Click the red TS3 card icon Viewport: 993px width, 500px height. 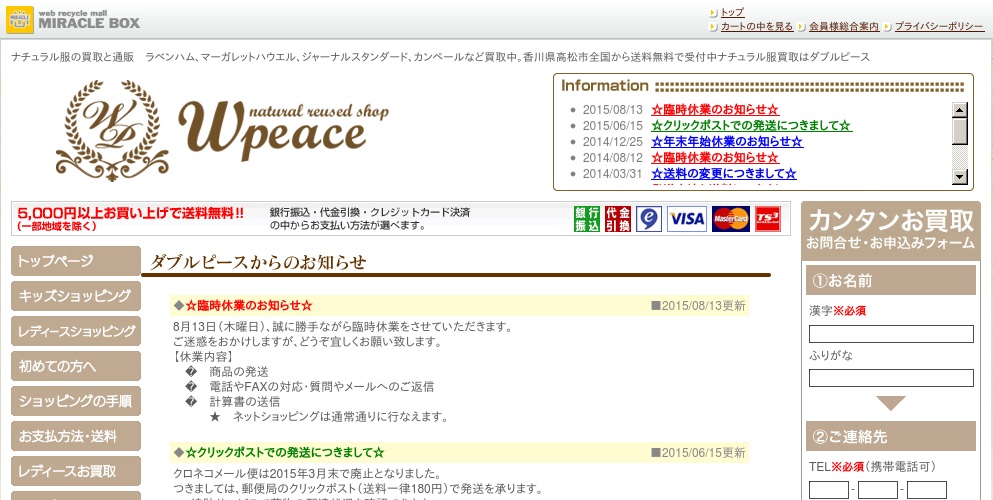click(x=767, y=219)
